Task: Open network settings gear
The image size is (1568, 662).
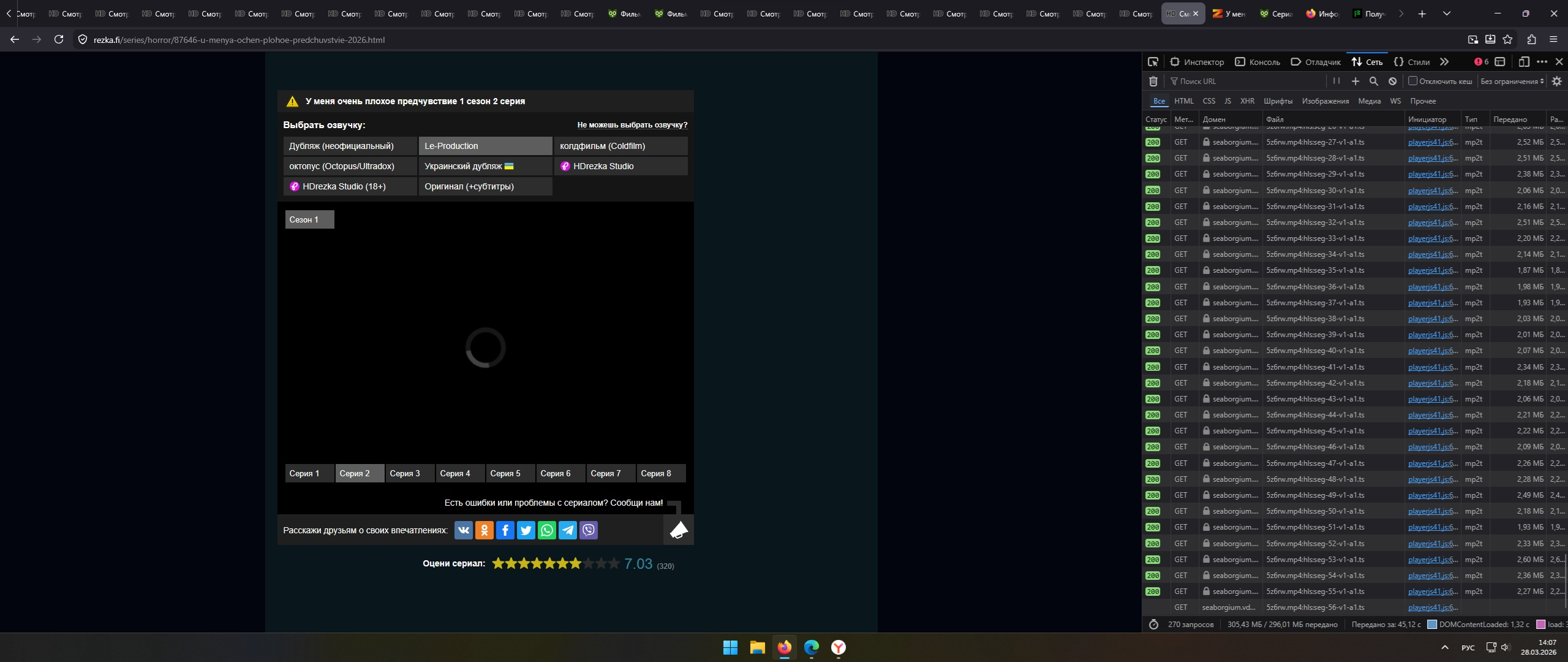Action: pos(1557,81)
